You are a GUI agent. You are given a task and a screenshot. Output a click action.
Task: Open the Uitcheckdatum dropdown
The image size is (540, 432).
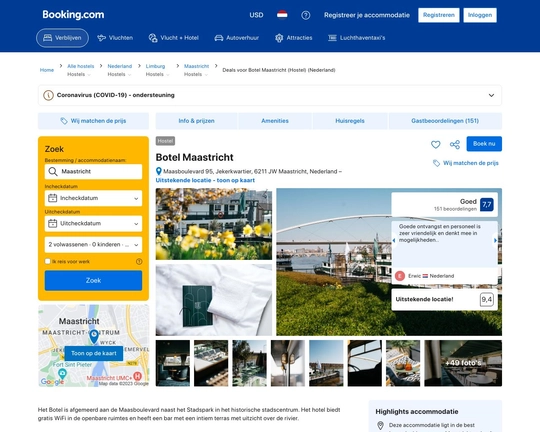point(93,224)
